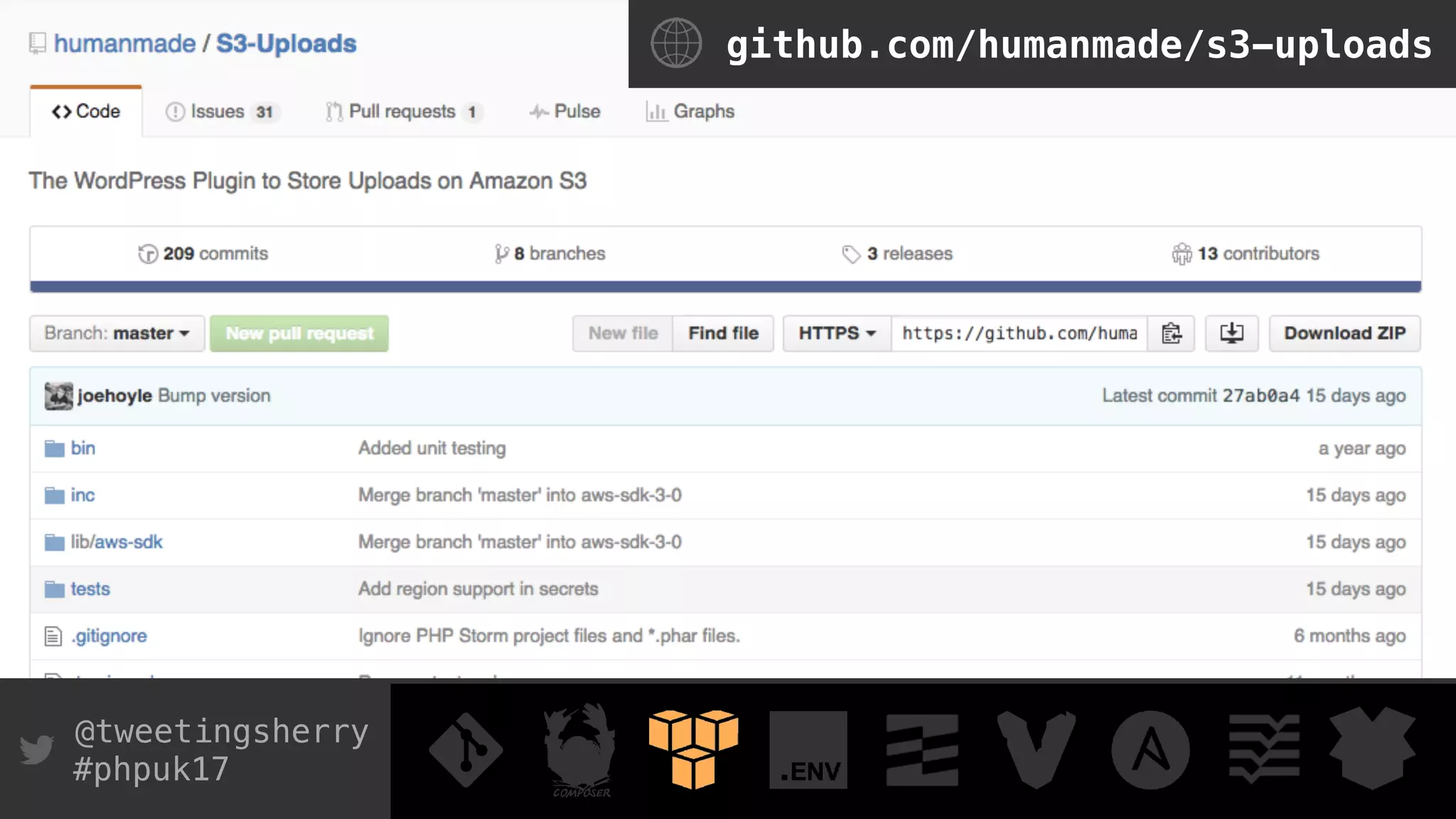This screenshot has height=819, width=1456.
Task: Copy clone URL with clipboard icon
Action: coord(1171,333)
